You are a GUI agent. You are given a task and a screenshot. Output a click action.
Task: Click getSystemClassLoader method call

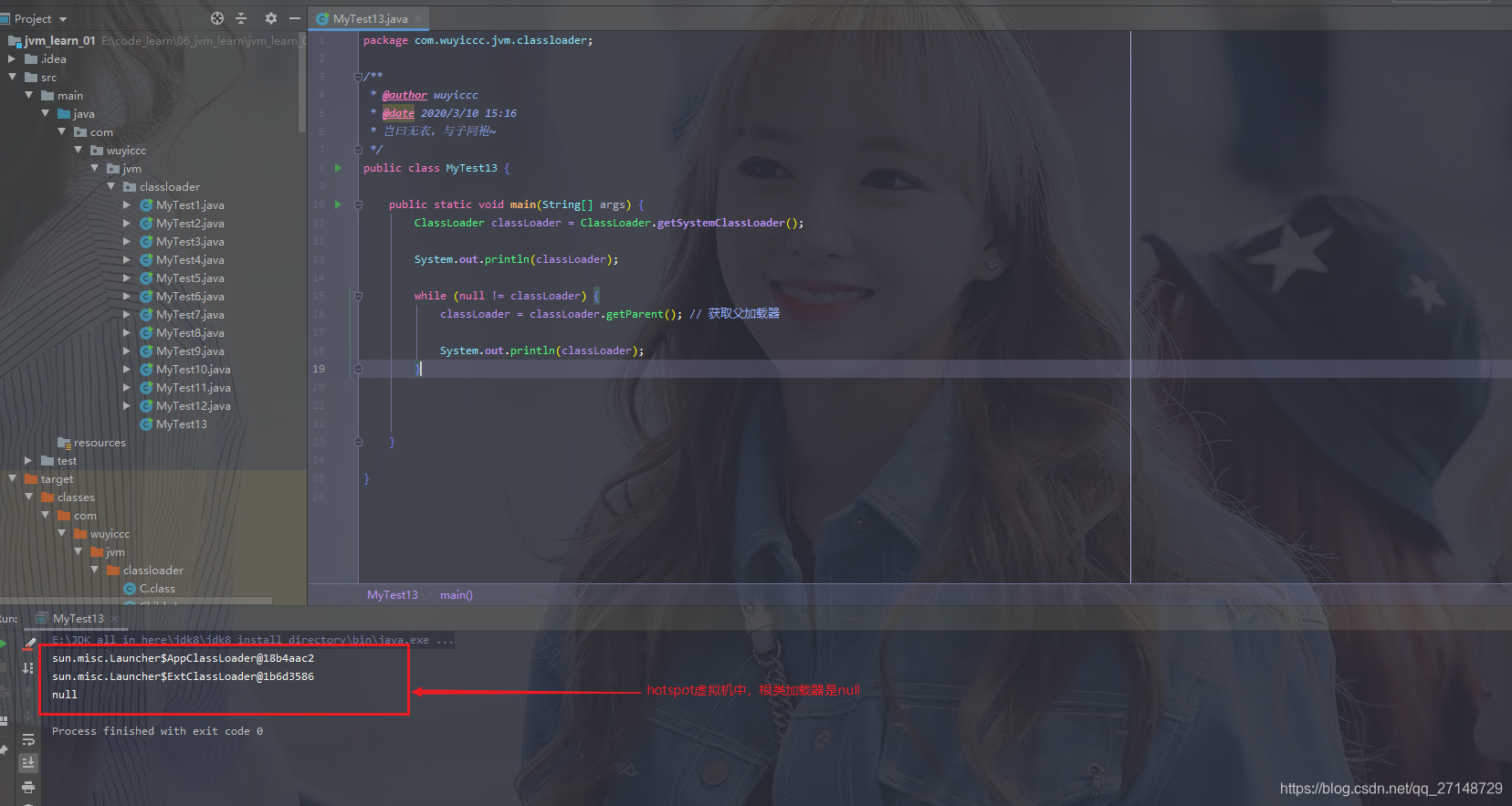(x=720, y=223)
